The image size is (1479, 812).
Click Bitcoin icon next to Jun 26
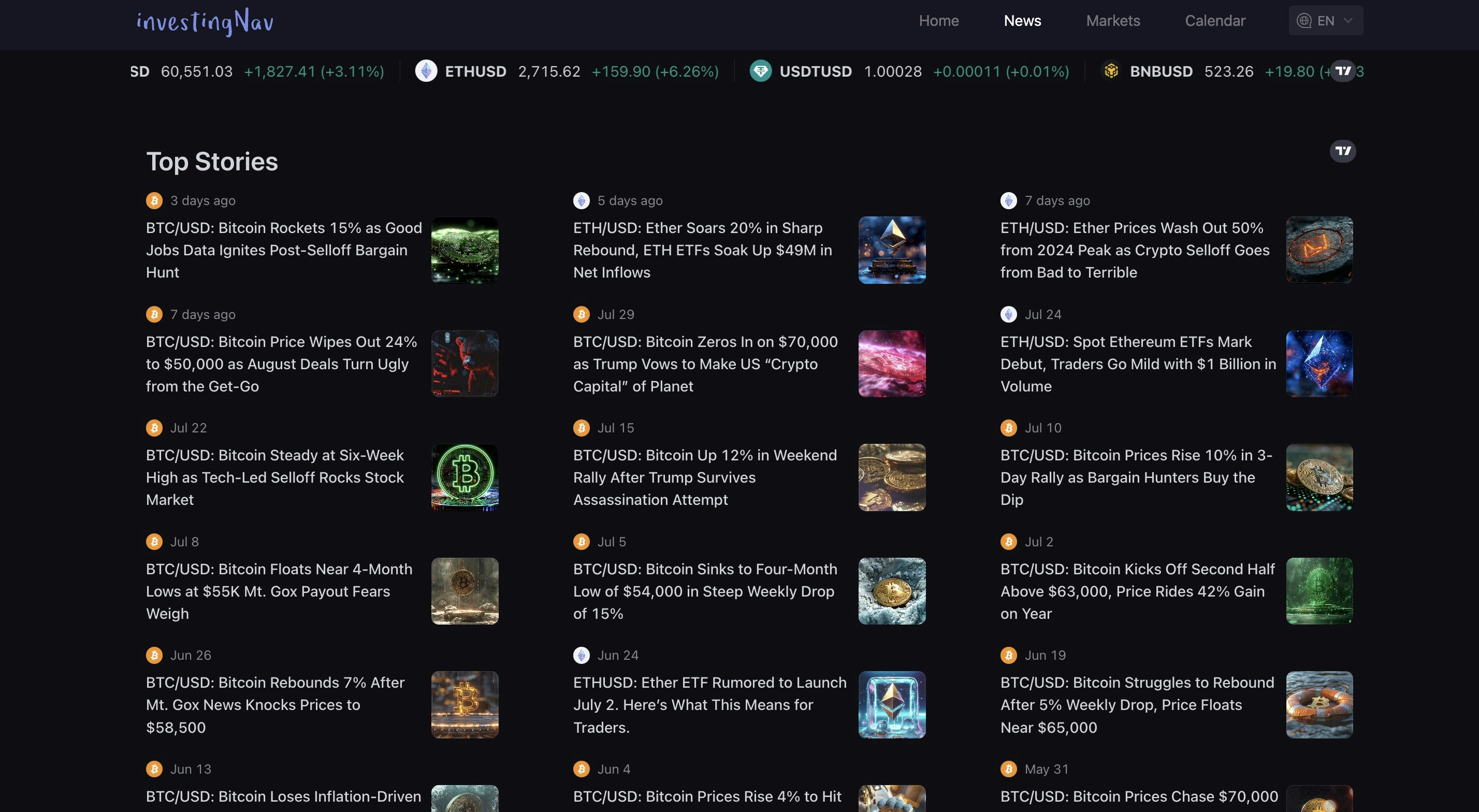[x=154, y=655]
